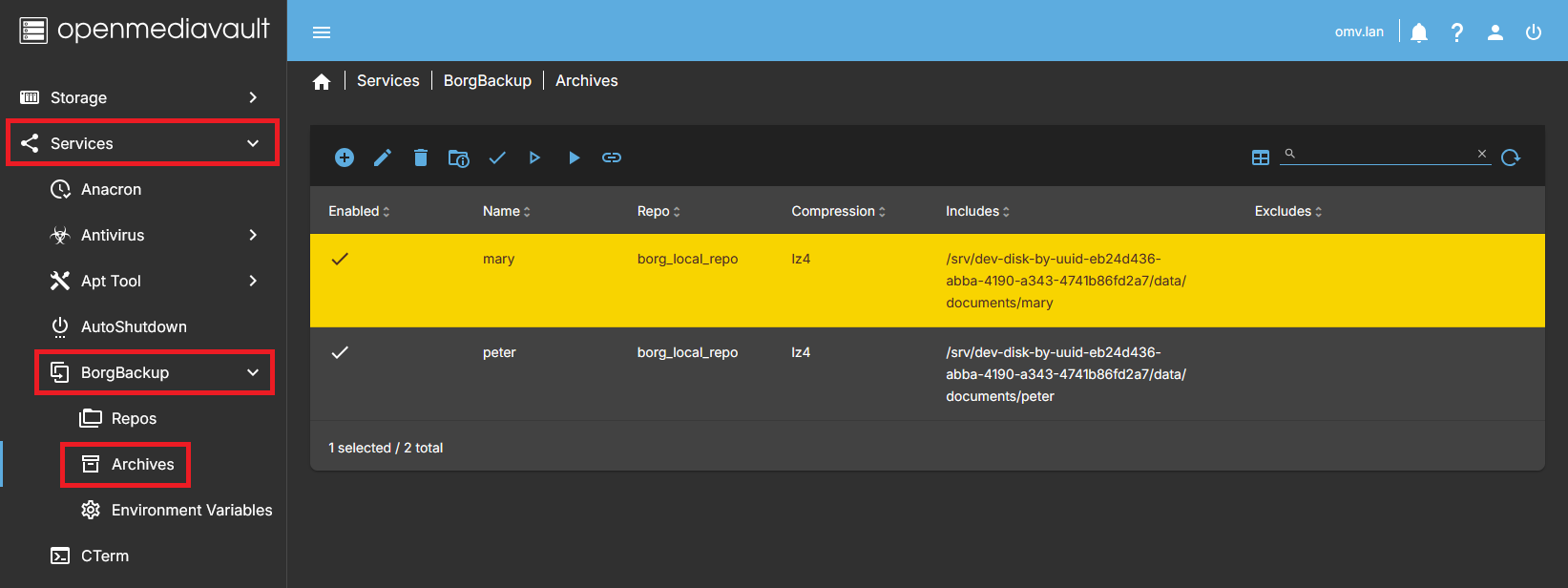1568x588 pixels.
Task: Click the chain link icon in toolbar
Action: point(612,157)
